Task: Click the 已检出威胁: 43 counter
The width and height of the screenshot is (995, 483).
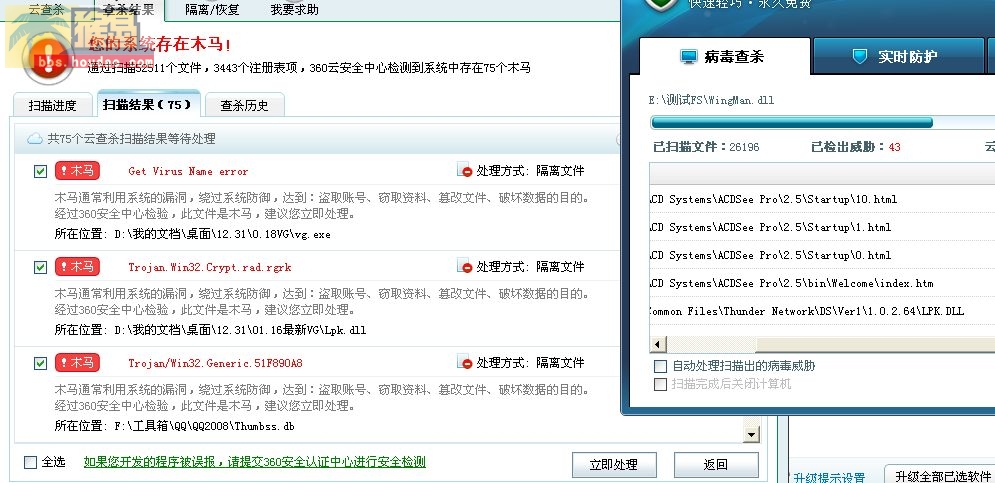Action: pyautogui.click(x=855, y=147)
